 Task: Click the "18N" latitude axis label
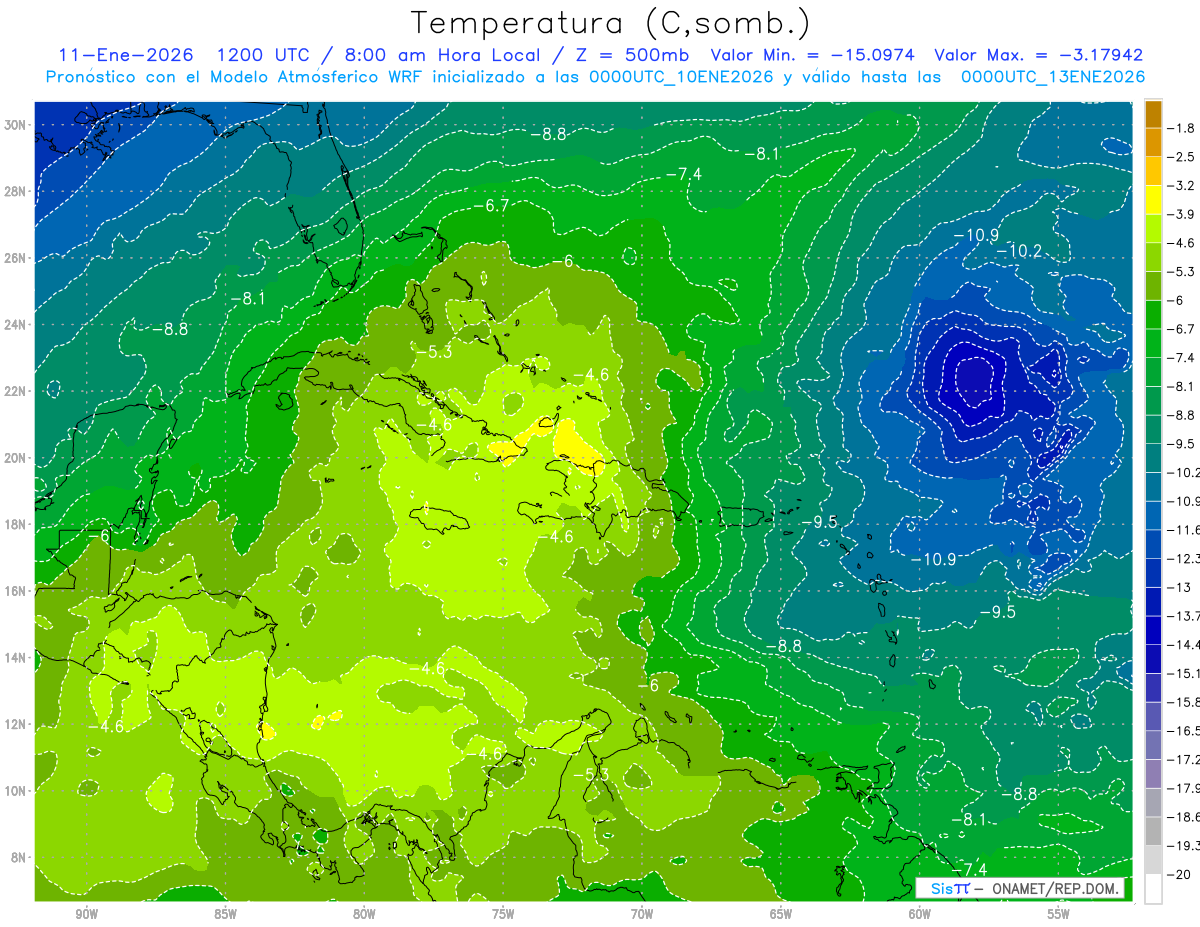(x=16, y=524)
